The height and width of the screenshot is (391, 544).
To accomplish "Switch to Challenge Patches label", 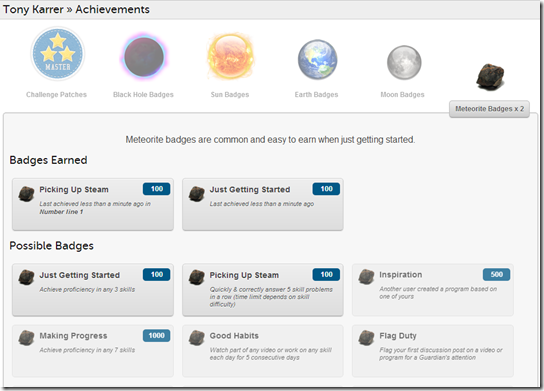I will tap(56, 94).
